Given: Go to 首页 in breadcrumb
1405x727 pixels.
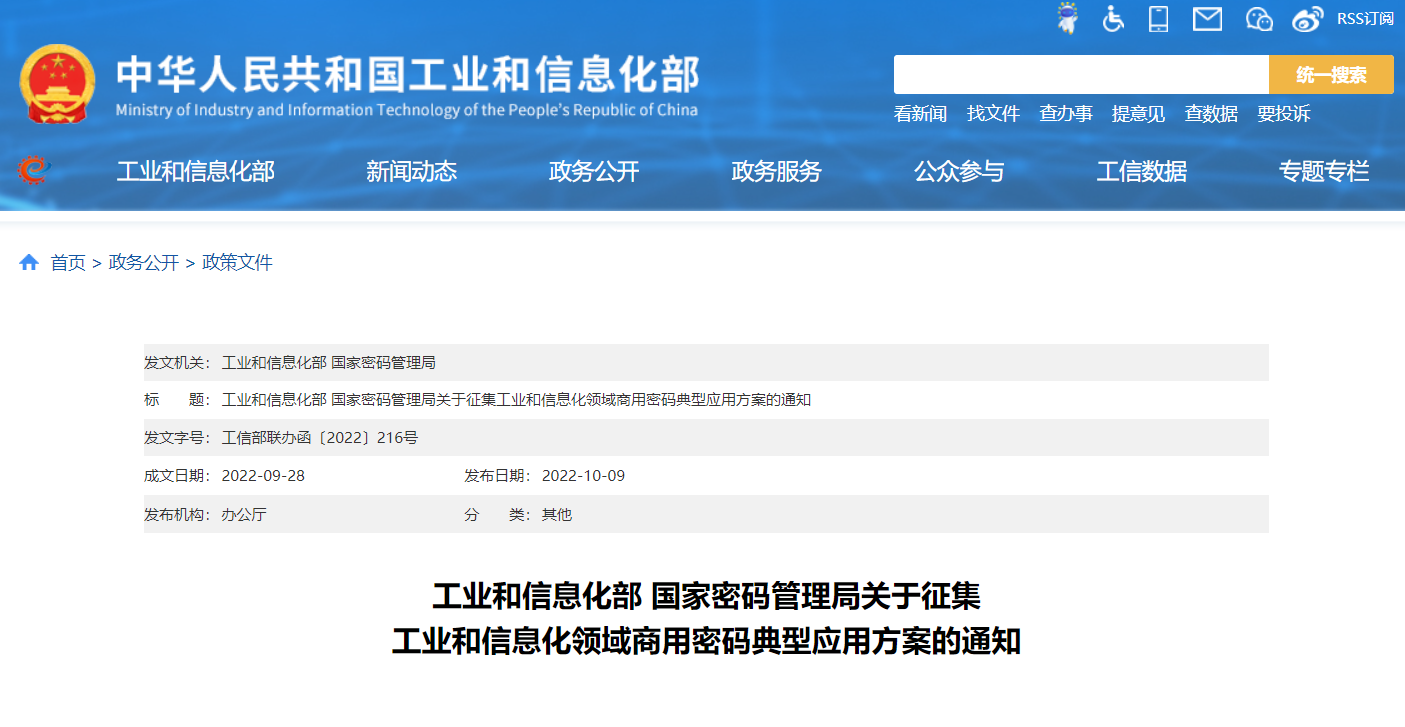Looking at the screenshot, I should (68, 263).
